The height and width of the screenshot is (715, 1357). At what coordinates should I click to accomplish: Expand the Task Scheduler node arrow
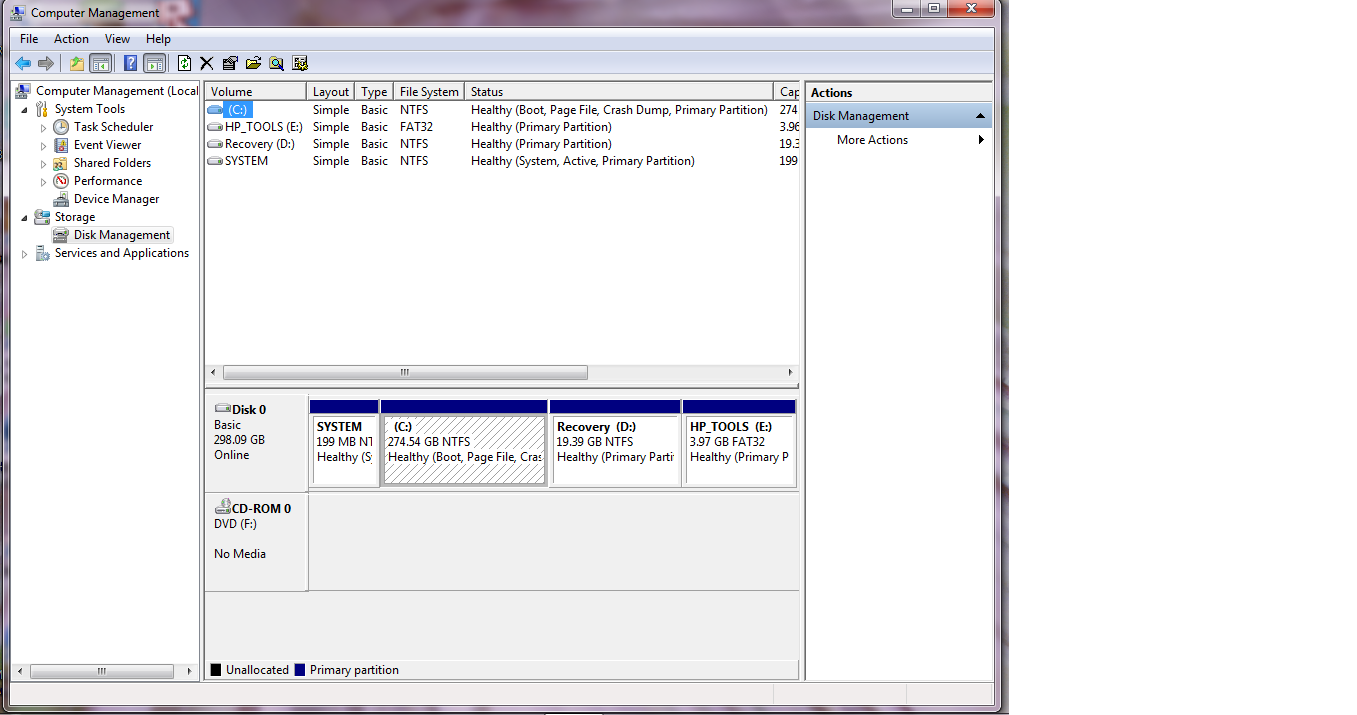(x=43, y=128)
